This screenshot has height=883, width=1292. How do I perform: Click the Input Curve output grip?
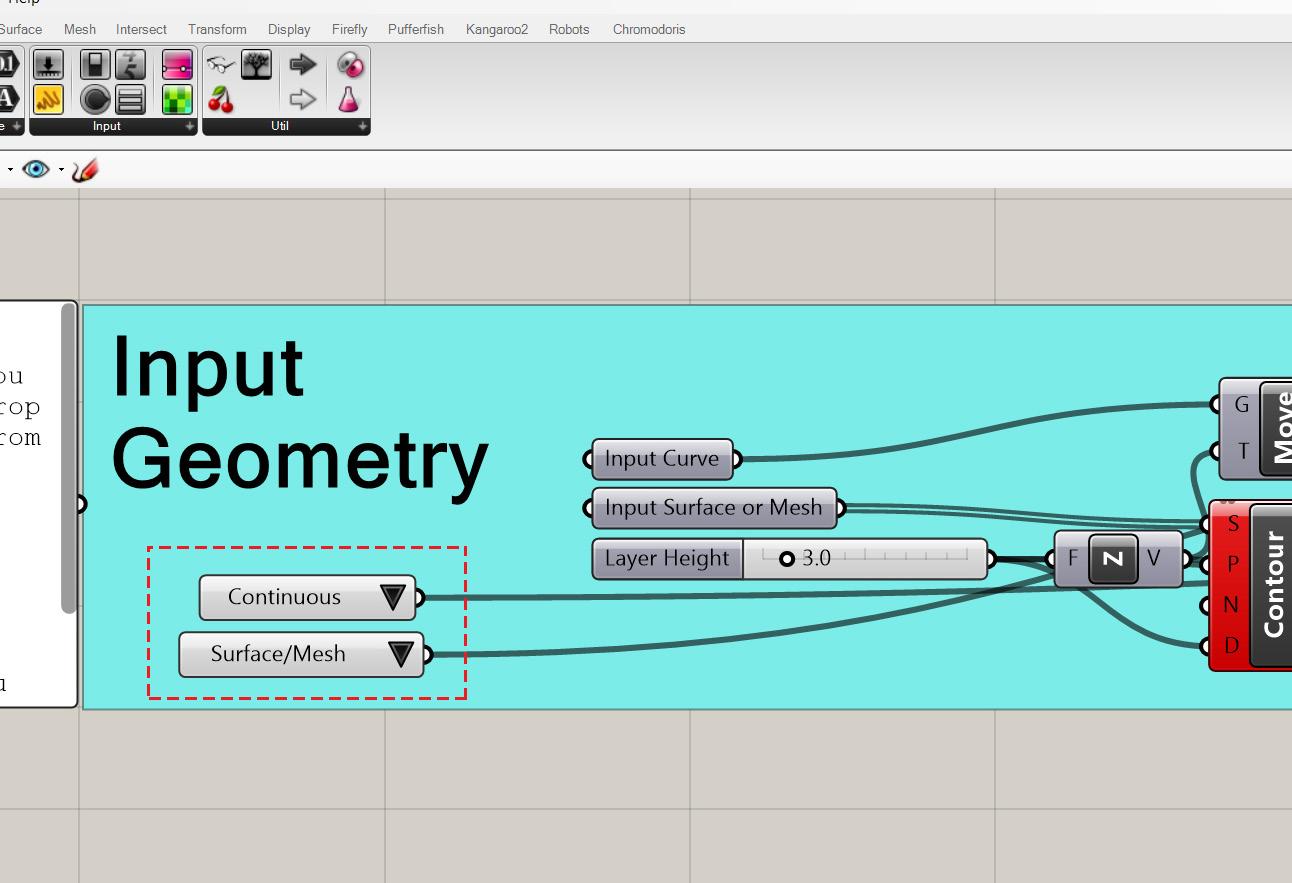point(737,459)
